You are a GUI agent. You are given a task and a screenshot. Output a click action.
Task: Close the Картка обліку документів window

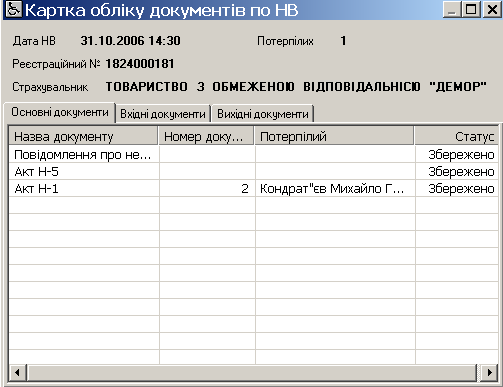point(492,10)
